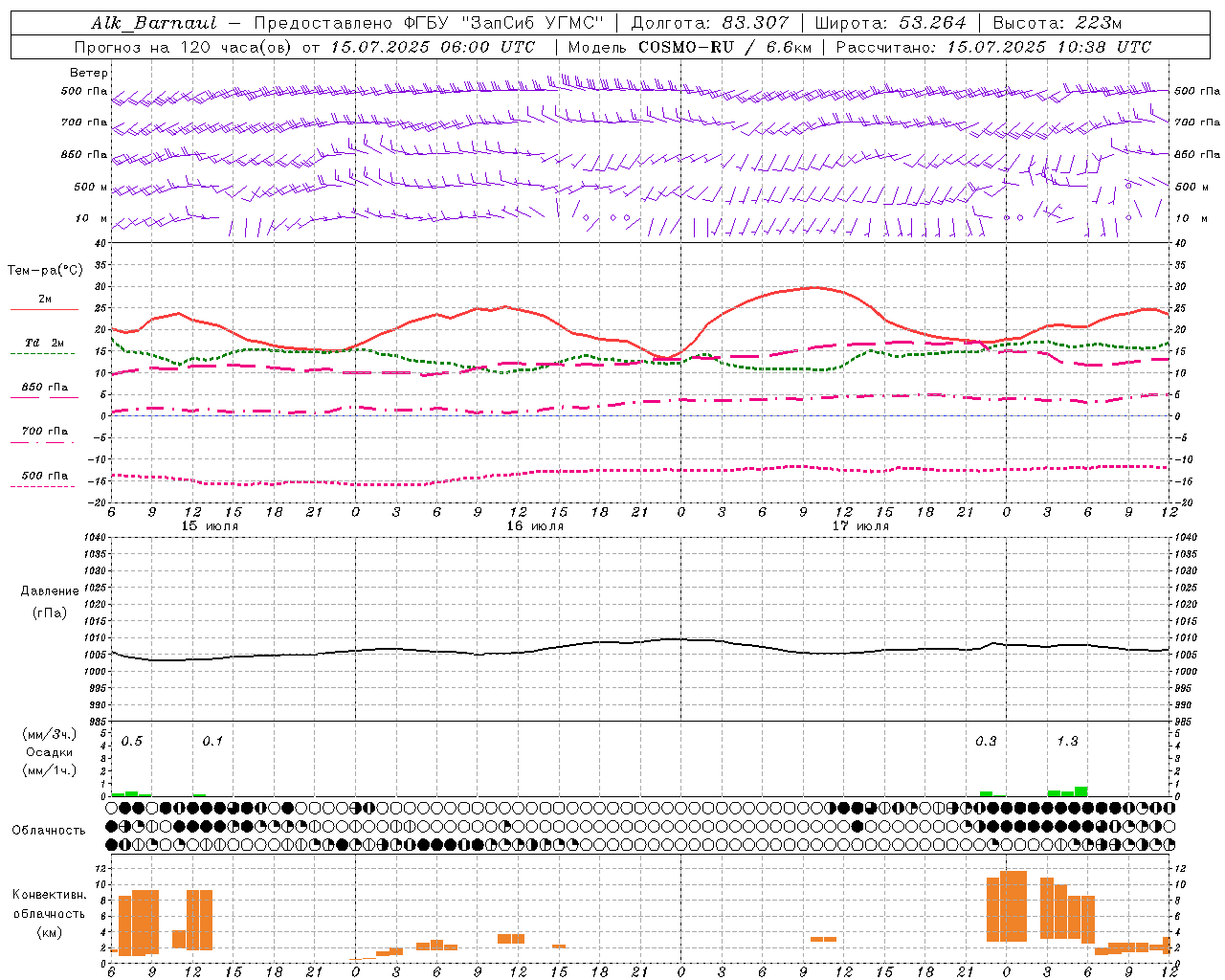1225x980 pixels.
Task: Click the "850 гПа" temperature legend label
Action: (45, 388)
